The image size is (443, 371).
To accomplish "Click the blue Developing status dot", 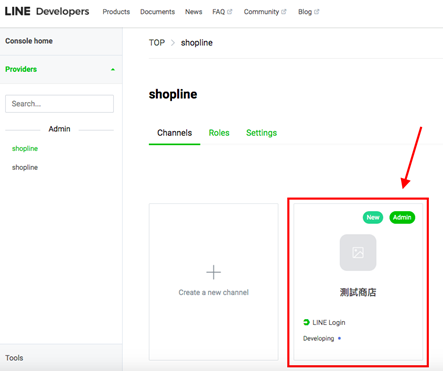I will (x=339, y=338).
